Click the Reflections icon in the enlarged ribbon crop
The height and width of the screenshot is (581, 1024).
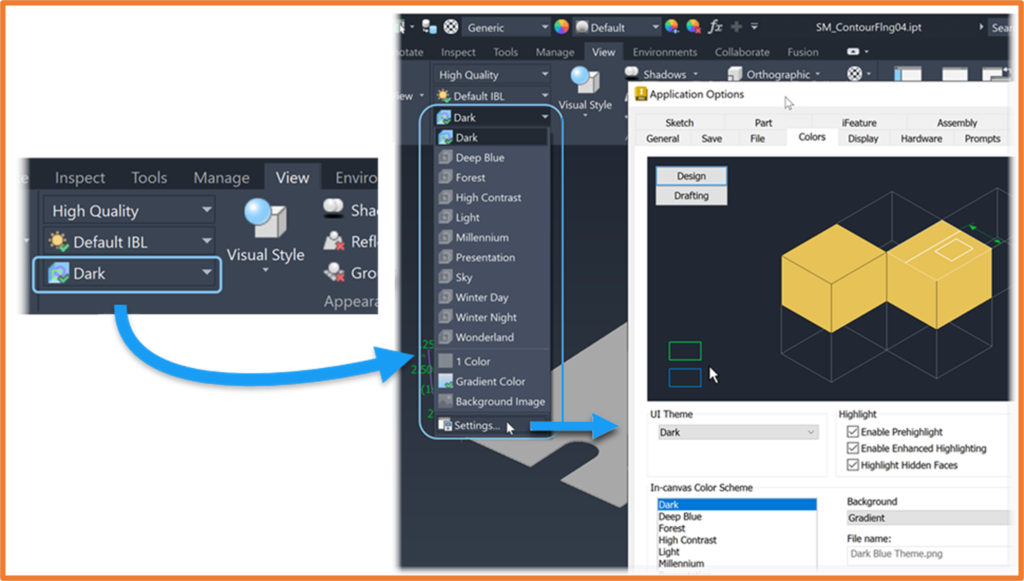point(334,241)
